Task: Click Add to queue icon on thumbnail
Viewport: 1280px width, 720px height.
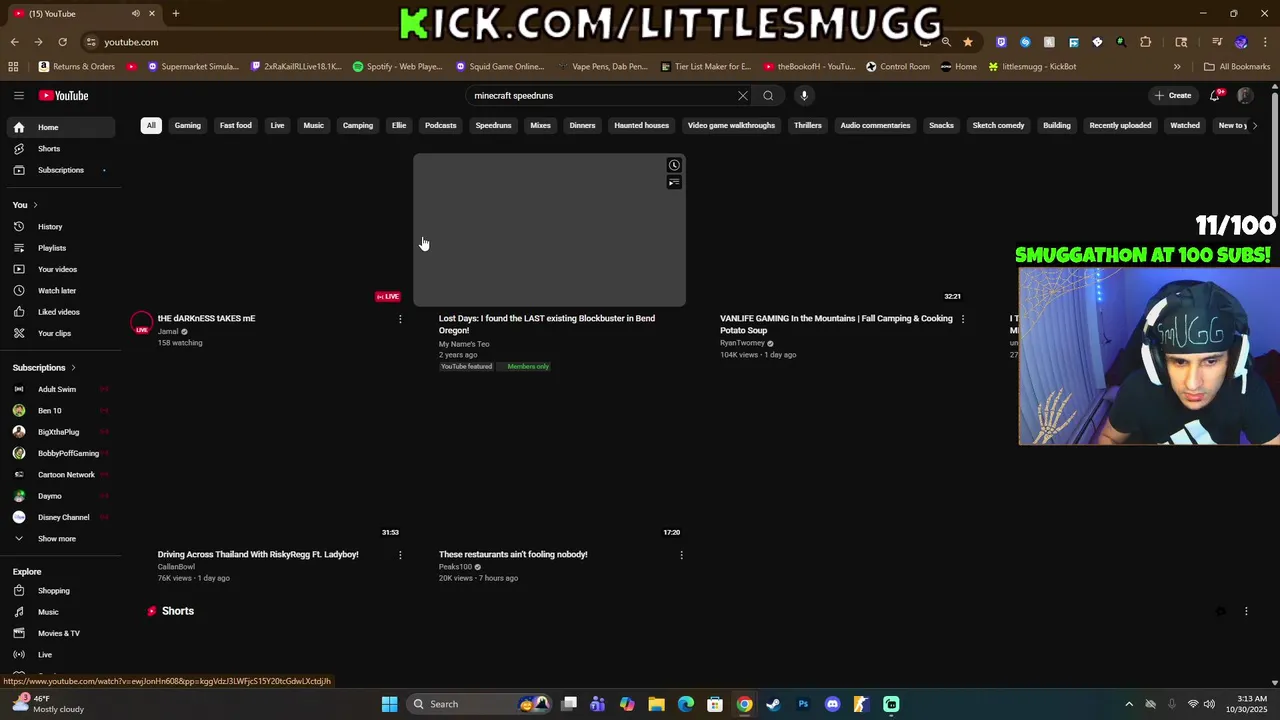Action: (x=674, y=182)
